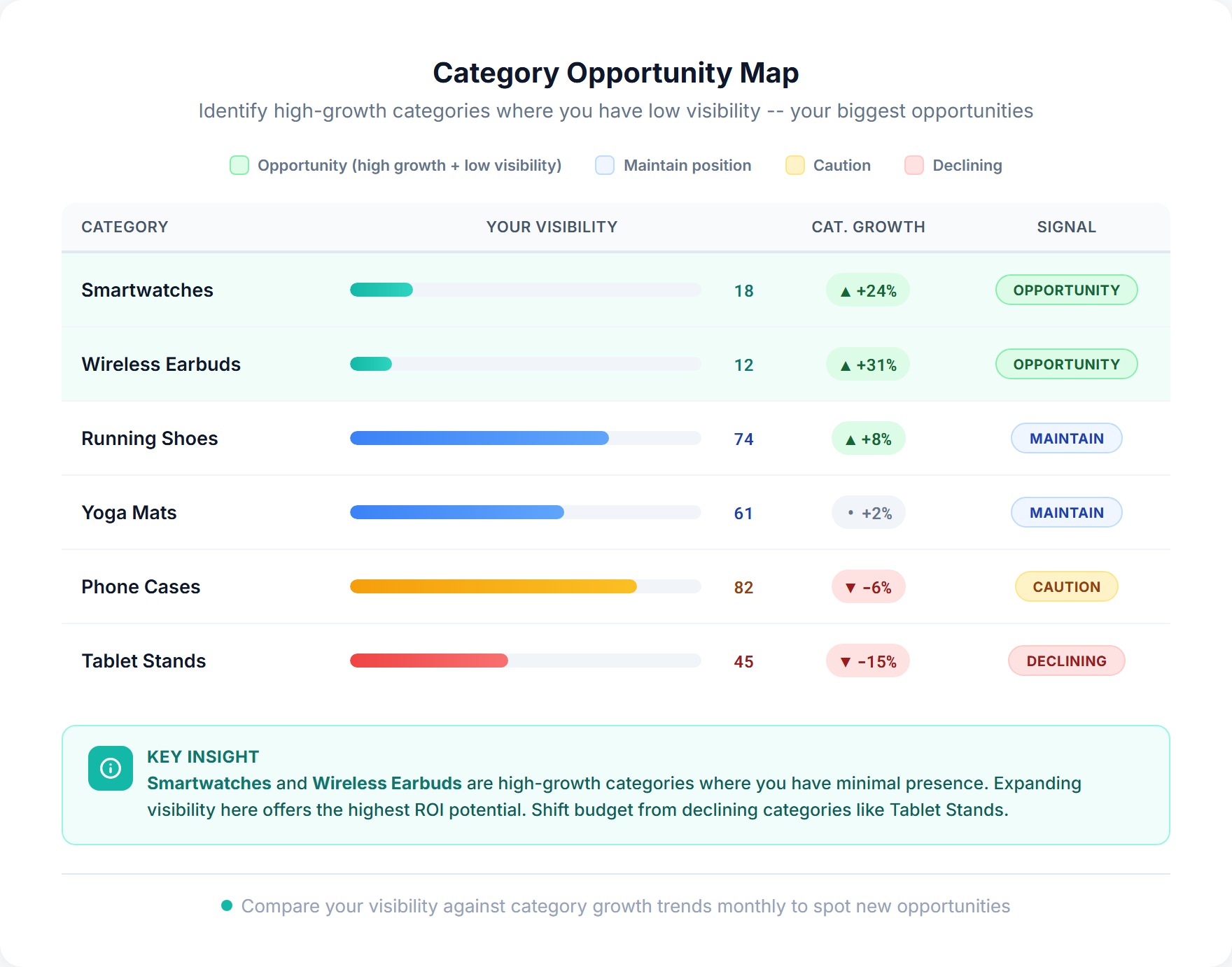Image resolution: width=1232 pixels, height=967 pixels.
Task: Open the CATEGORY column header menu
Action: pyautogui.click(x=125, y=227)
